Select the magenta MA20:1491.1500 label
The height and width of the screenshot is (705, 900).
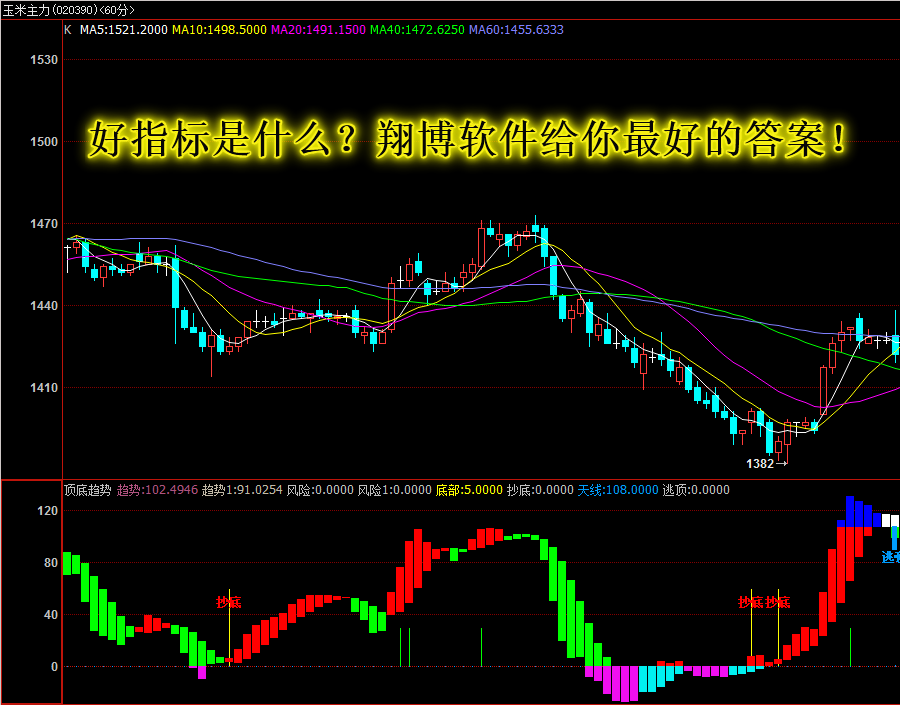(x=318, y=30)
